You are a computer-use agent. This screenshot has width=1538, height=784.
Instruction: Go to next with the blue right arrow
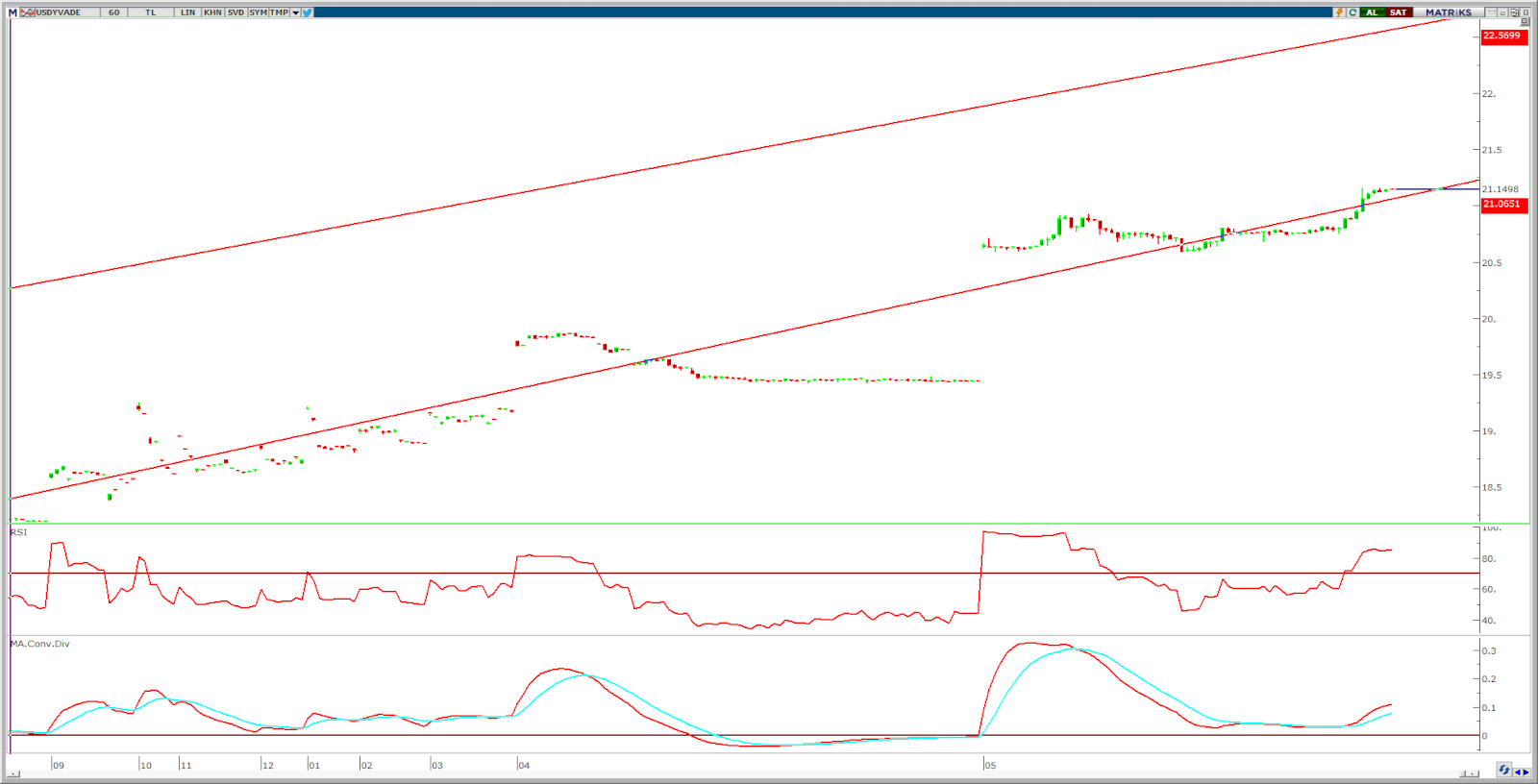coord(1526,772)
